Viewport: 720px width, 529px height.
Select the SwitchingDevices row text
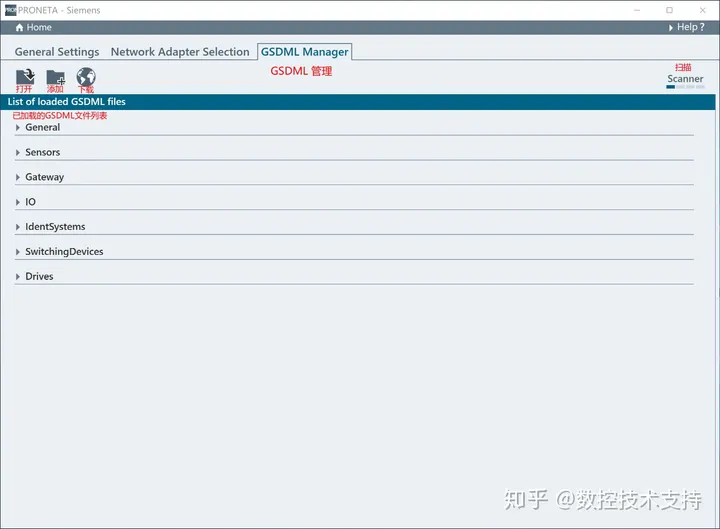pyautogui.click(x=64, y=252)
